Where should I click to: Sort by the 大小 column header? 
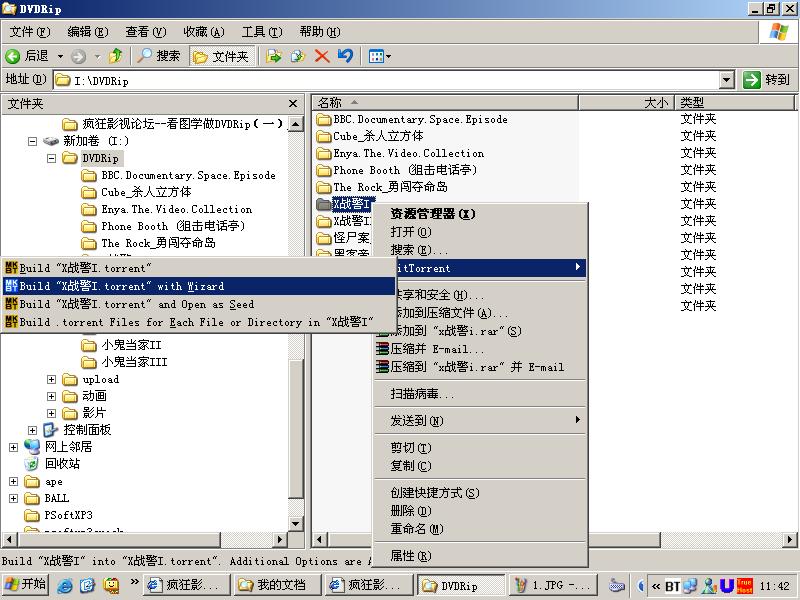click(626, 103)
